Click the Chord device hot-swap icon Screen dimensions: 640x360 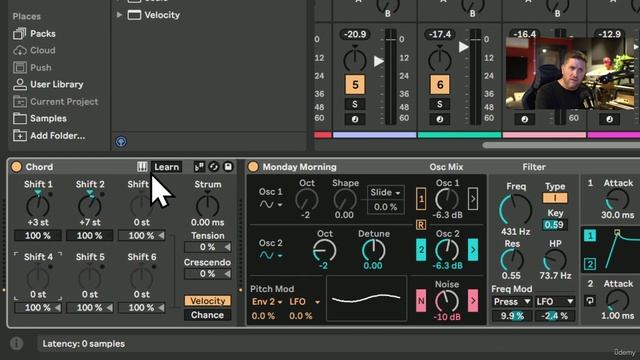coord(213,167)
